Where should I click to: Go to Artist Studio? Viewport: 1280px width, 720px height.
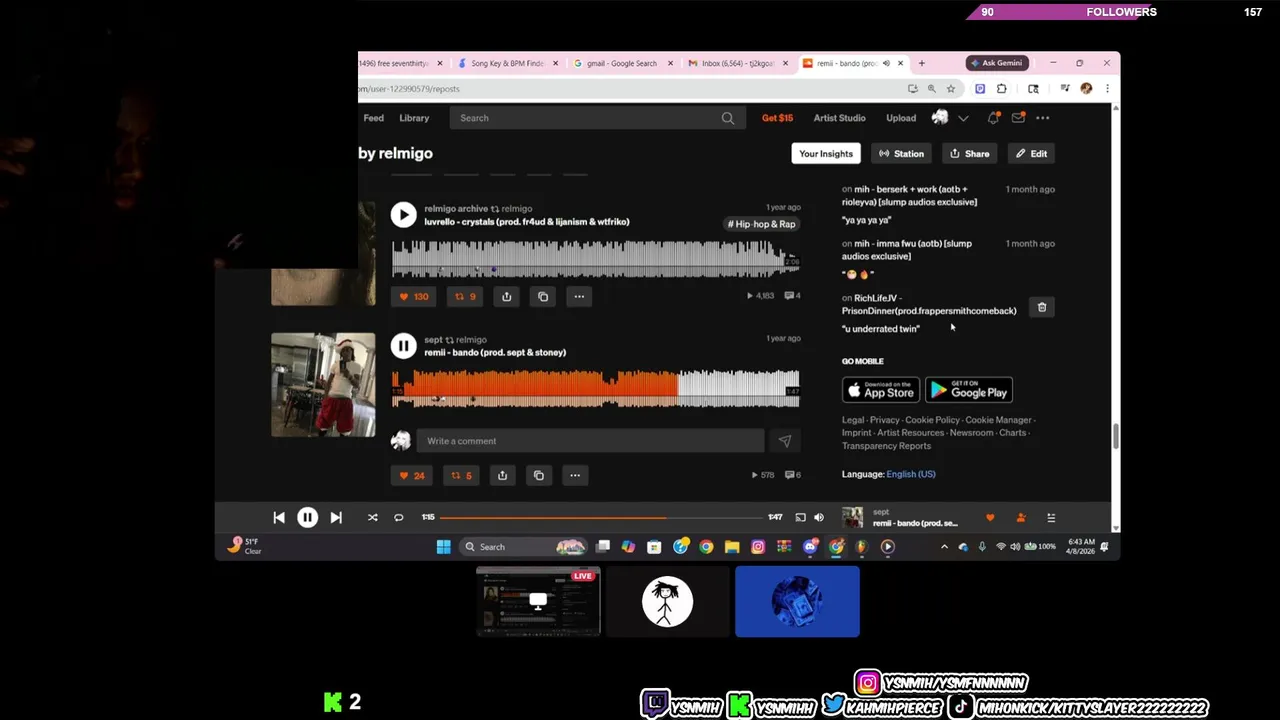point(839,118)
